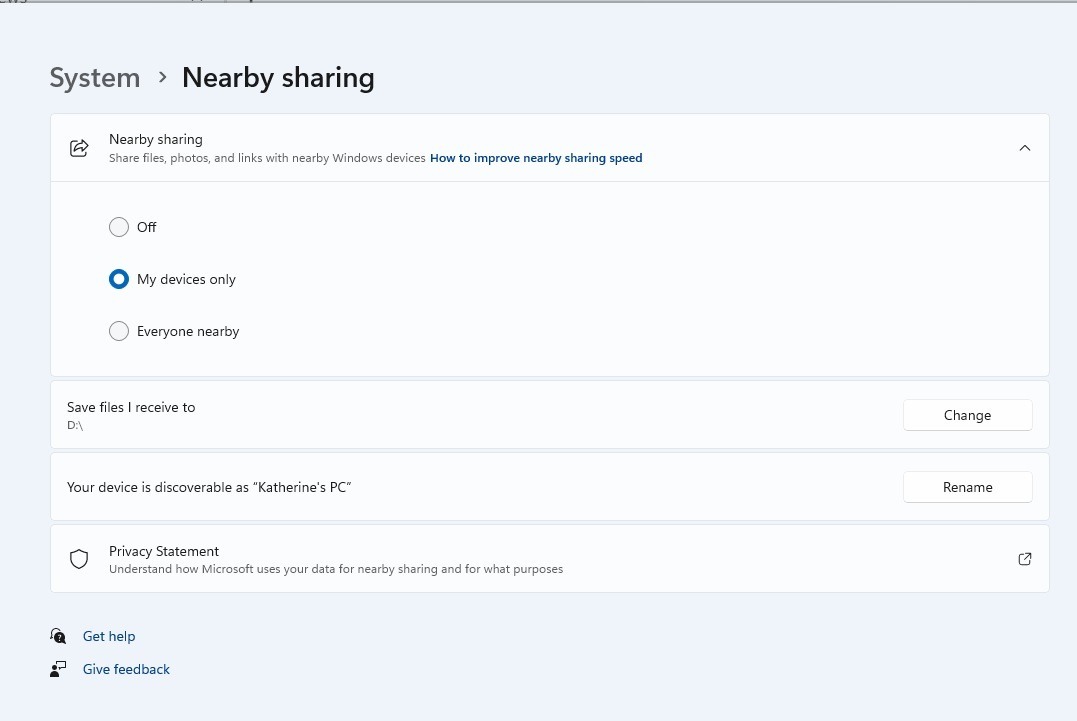1077x721 pixels.
Task: Click the Nearby sharing page heading
Action: (278, 78)
